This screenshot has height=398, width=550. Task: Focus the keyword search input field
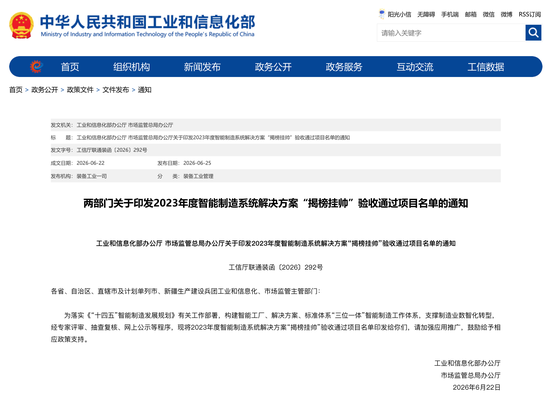pos(451,33)
